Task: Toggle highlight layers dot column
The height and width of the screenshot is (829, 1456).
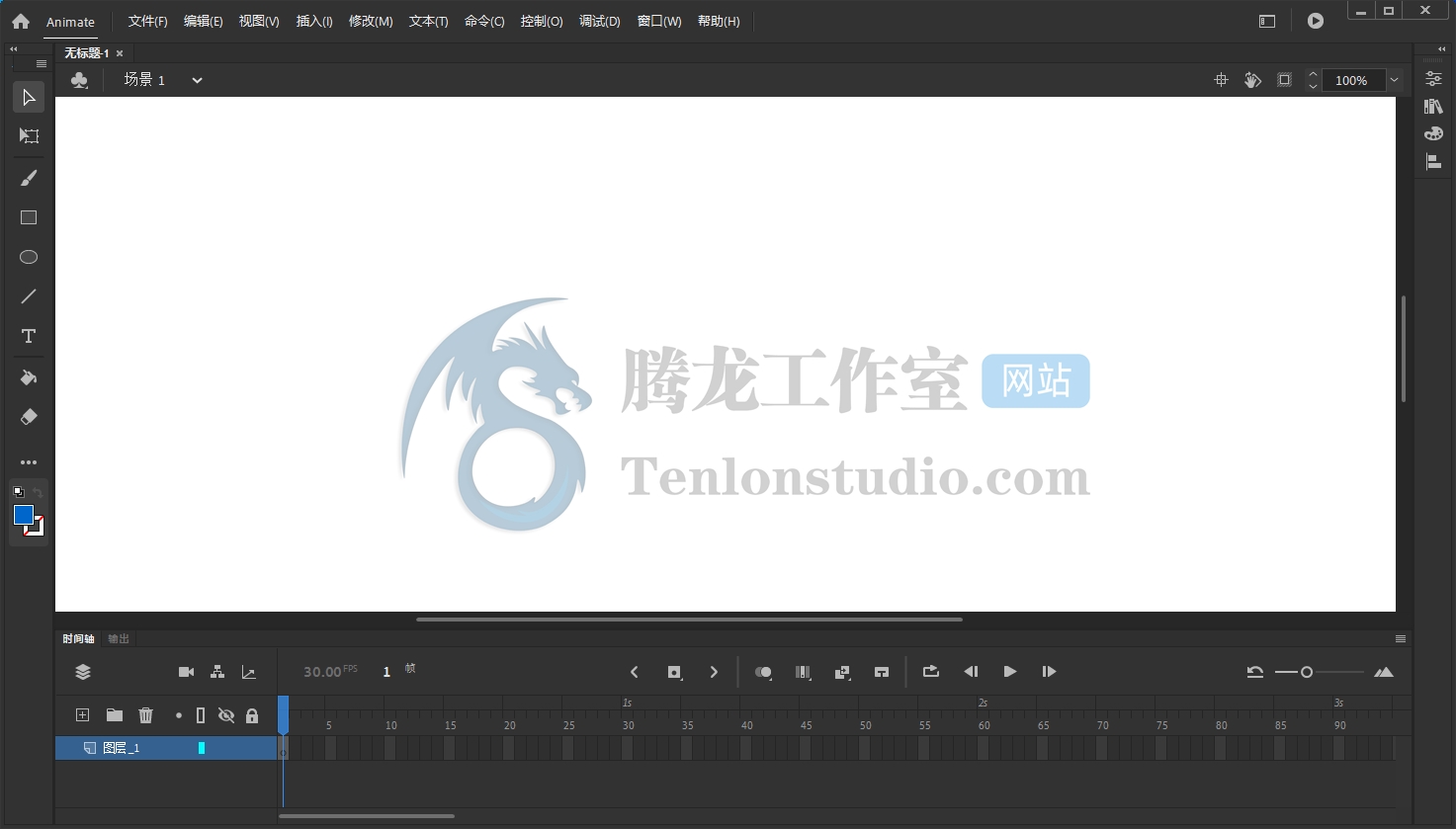Action: coord(179,715)
